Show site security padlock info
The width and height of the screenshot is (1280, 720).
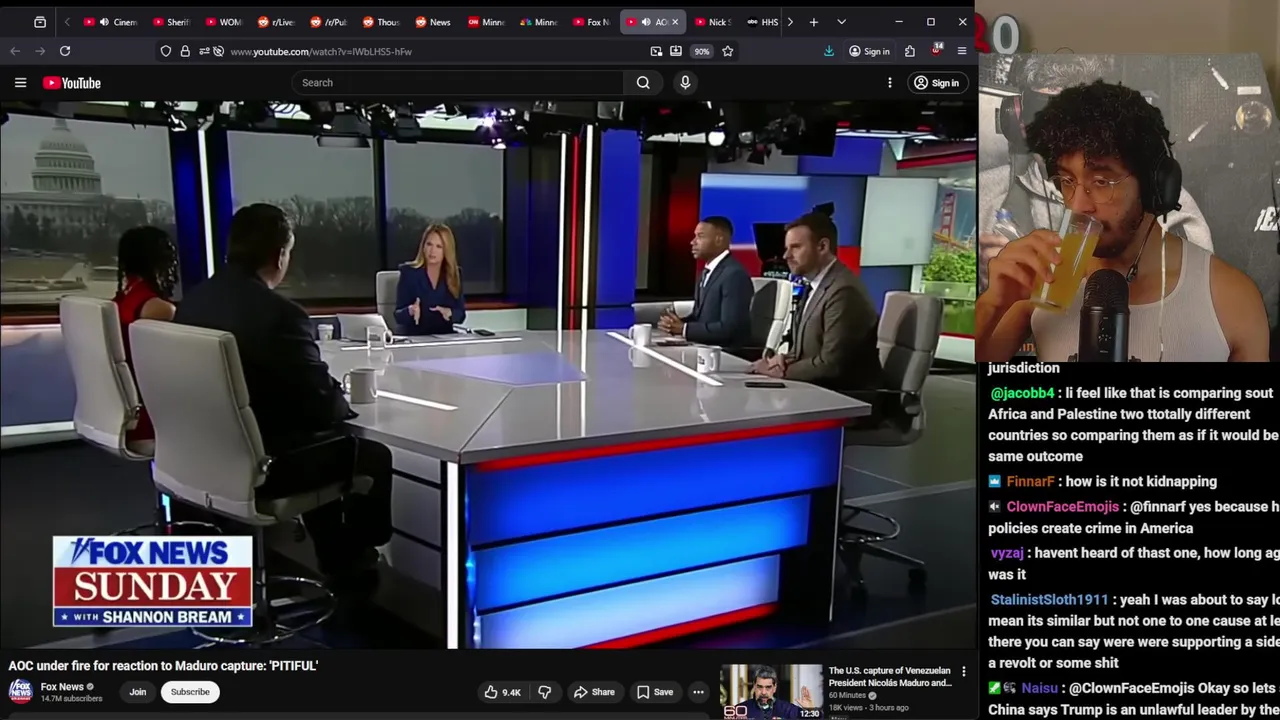[x=185, y=51]
